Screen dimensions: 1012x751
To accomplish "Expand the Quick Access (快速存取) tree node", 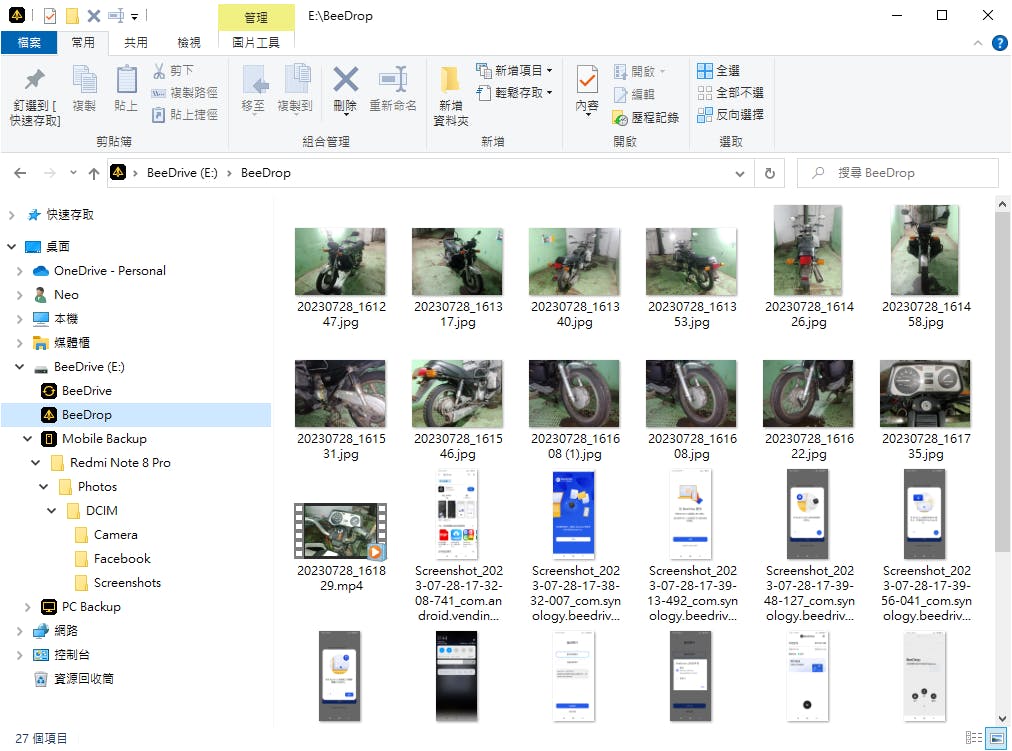I will coord(12,215).
